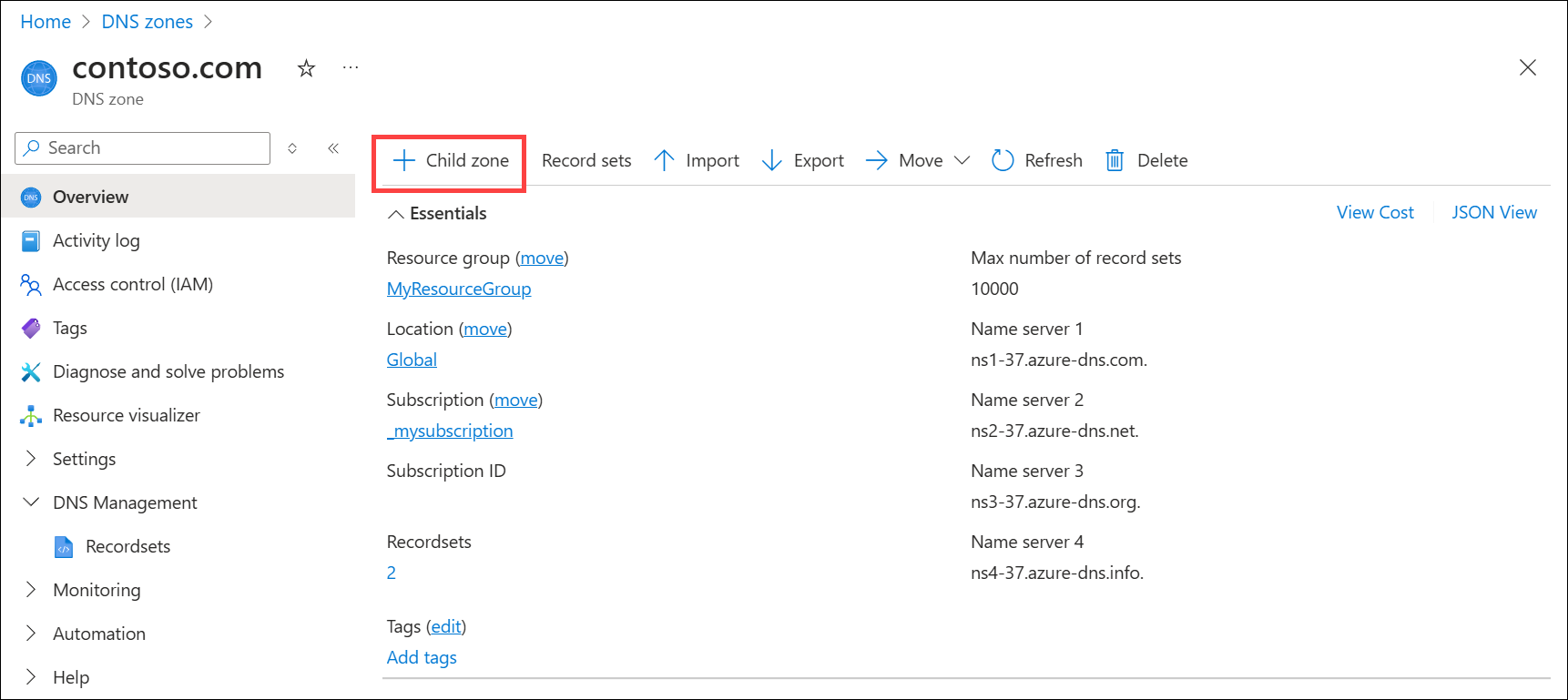This screenshot has height=700, width=1568.
Task: Click the Delete trash icon
Action: pos(1115,161)
